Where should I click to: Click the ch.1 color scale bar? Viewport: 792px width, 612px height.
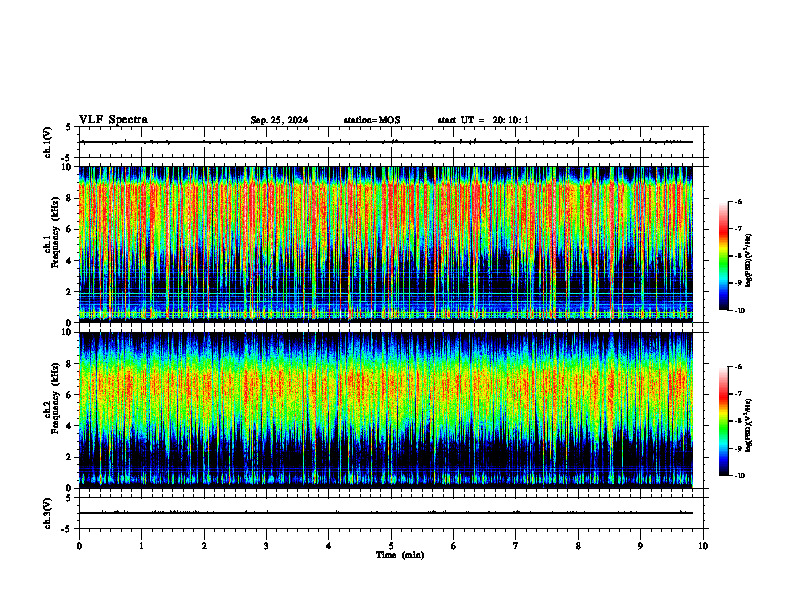[723, 256]
